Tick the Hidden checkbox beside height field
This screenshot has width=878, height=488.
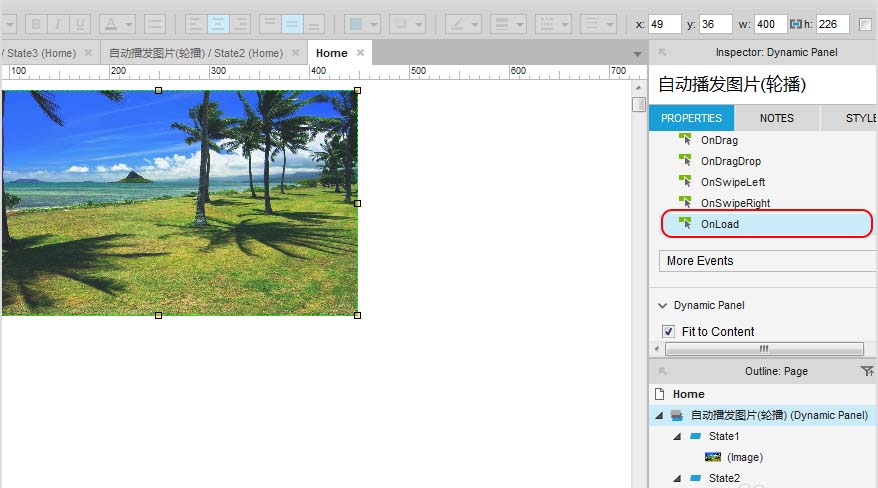pos(865,24)
